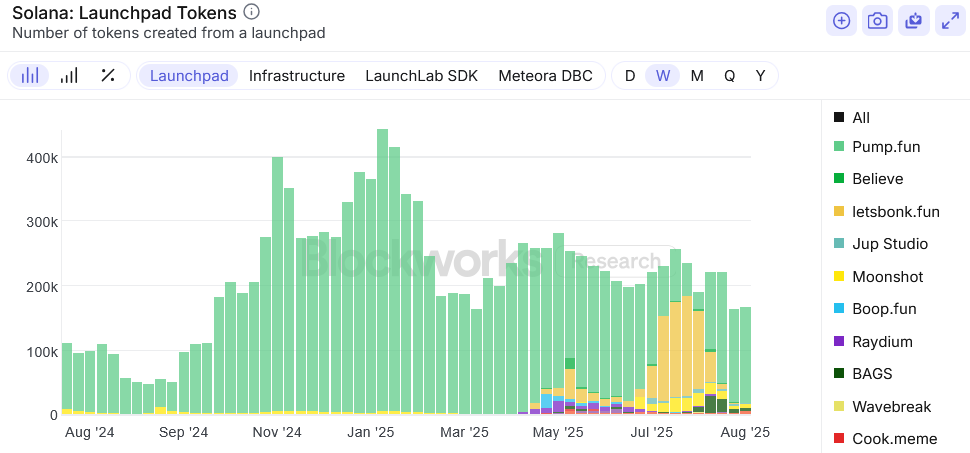Screen dimensions: 970x453
Task: Set interval to yearly (Y)
Action: 761,76
